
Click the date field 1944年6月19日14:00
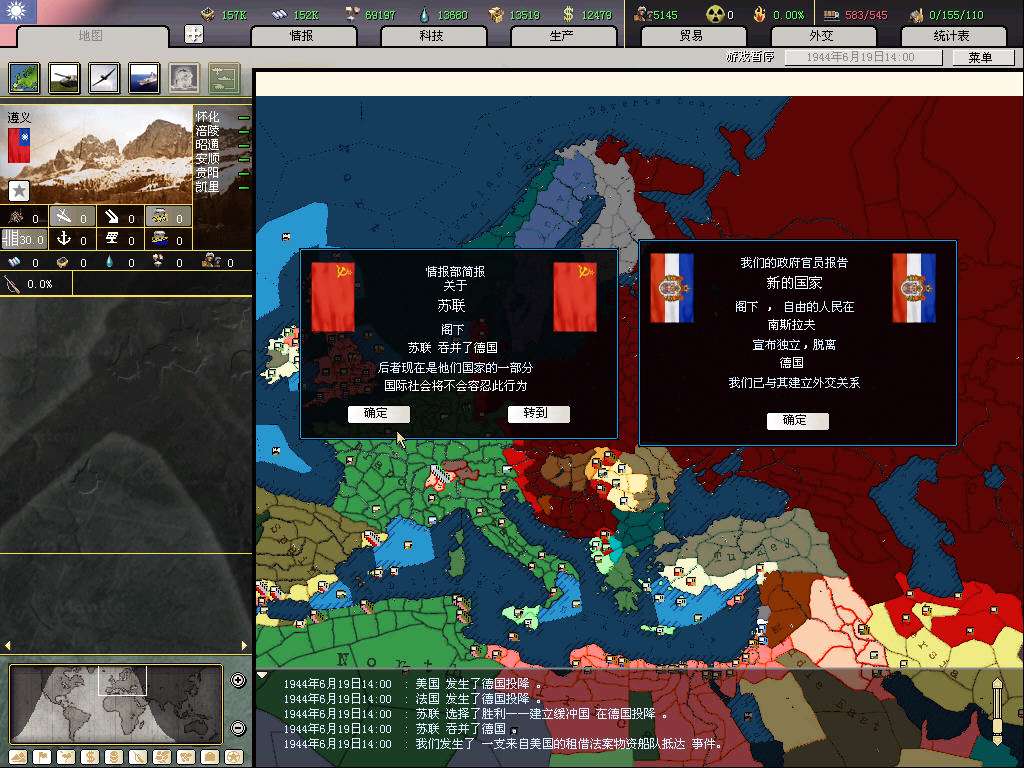point(863,57)
